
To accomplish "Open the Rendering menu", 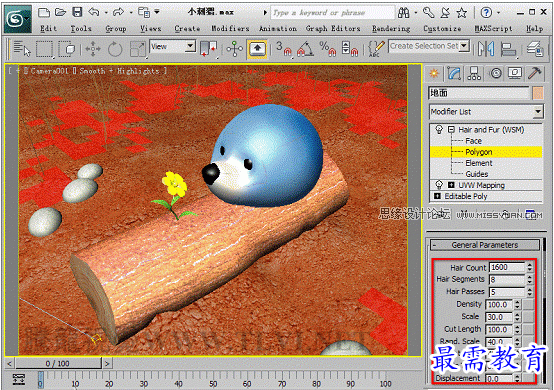I will point(391,29).
